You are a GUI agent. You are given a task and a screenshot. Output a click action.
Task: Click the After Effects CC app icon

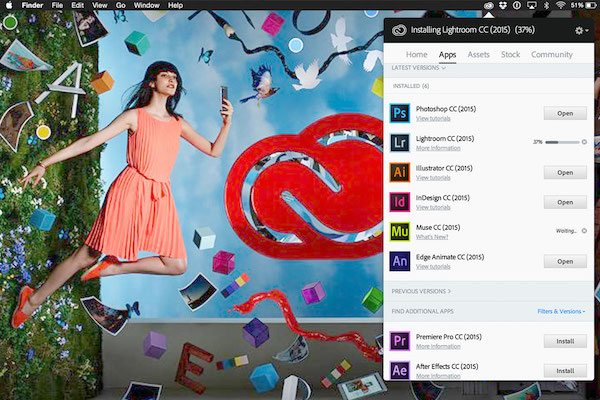tap(400, 370)
